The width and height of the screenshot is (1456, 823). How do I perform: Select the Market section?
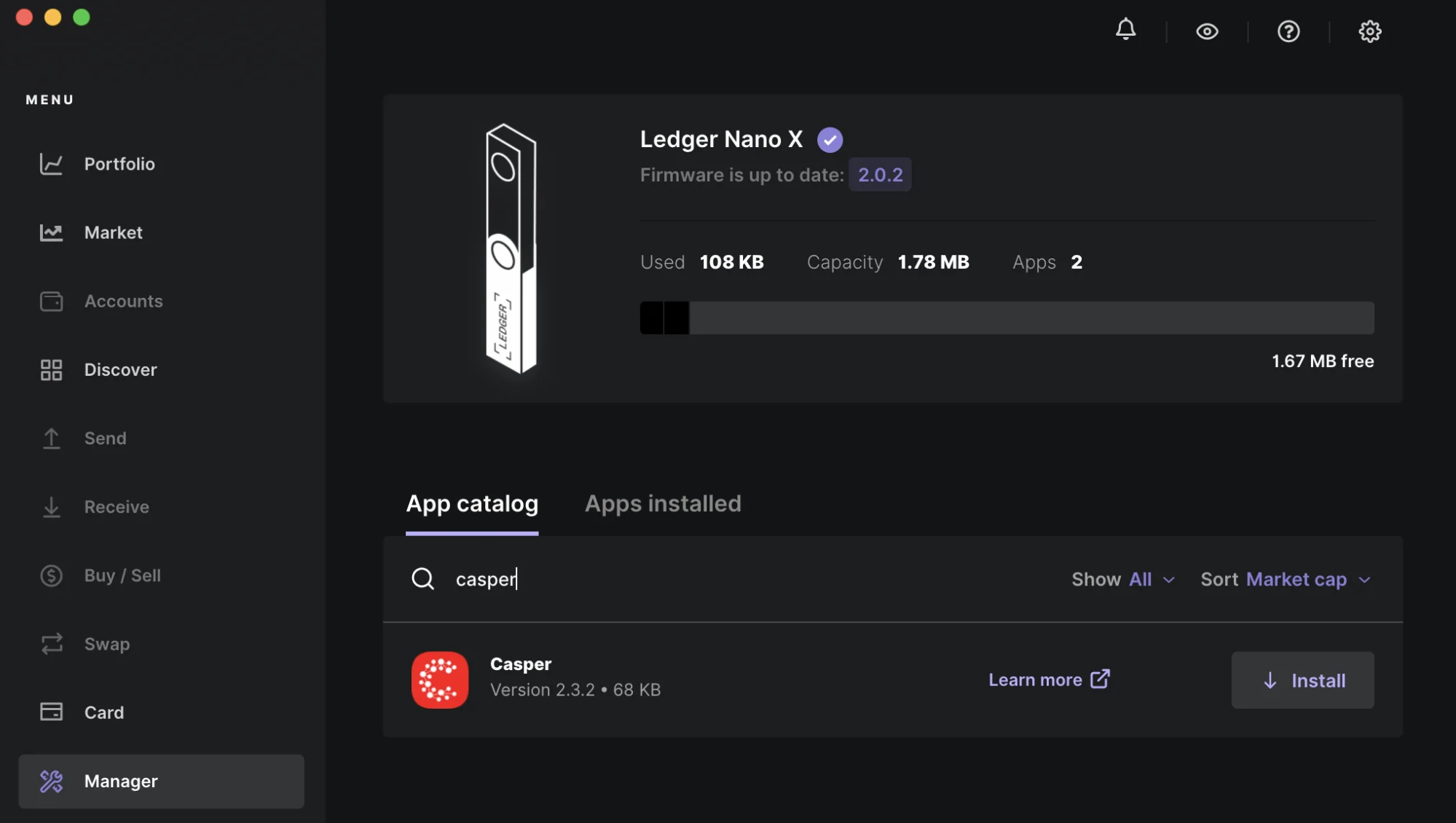pos(113,232)
